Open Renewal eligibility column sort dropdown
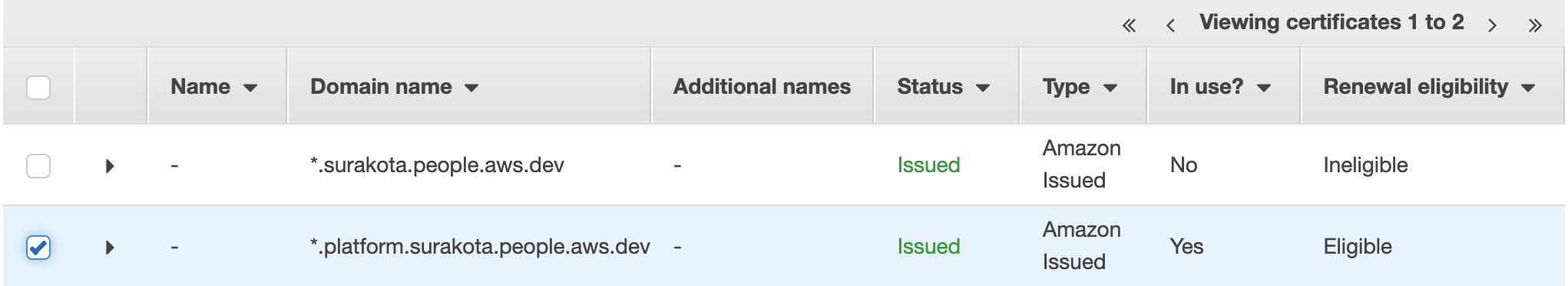The image size is (1568, 286). [1528, 88]
